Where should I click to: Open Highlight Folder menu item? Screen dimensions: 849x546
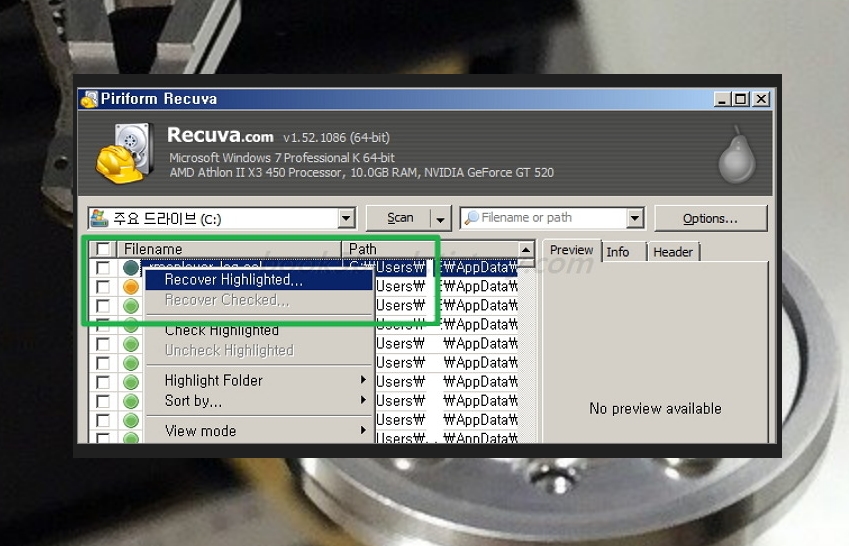[x=259, y=380]
